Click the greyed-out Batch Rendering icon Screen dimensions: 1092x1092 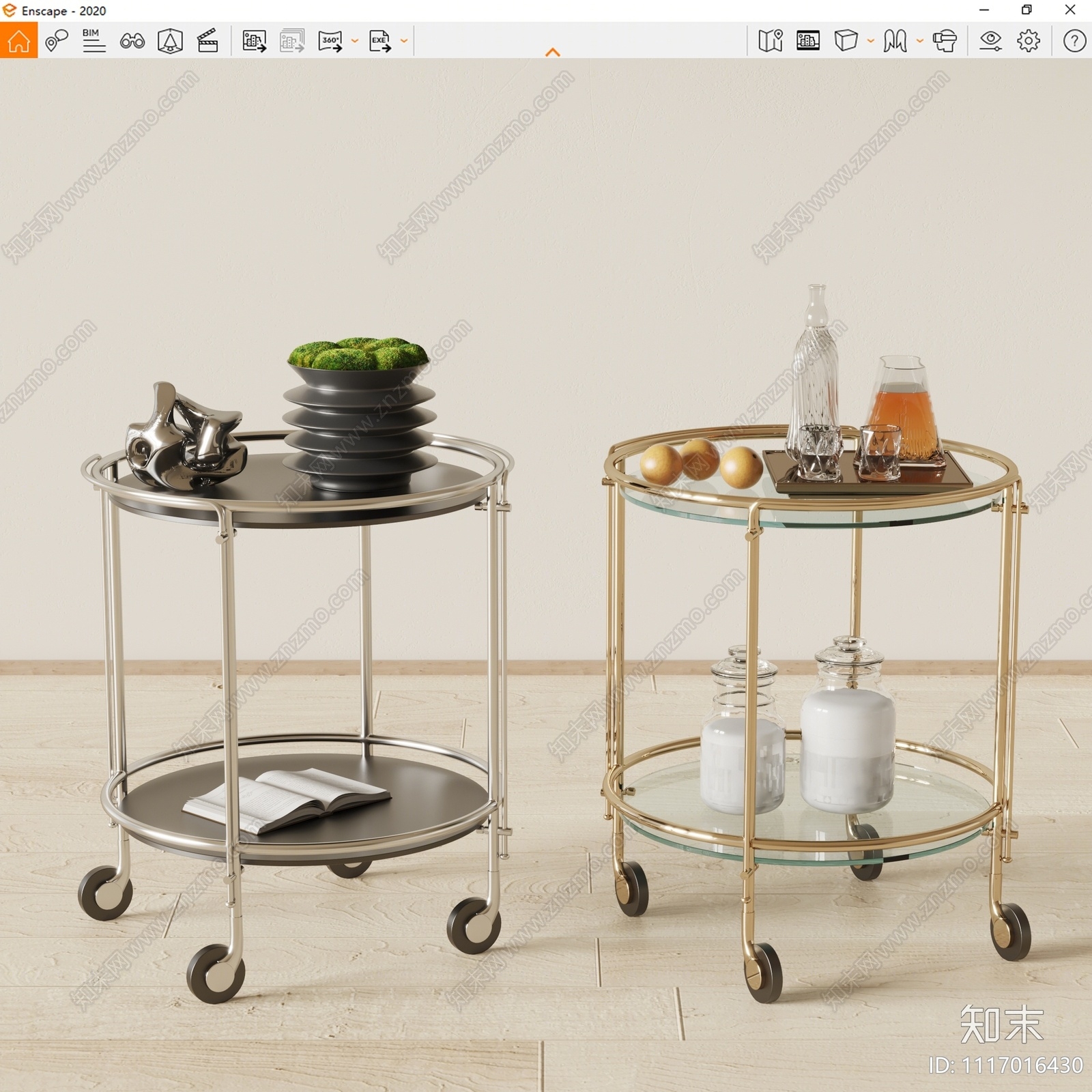(292, 41)
